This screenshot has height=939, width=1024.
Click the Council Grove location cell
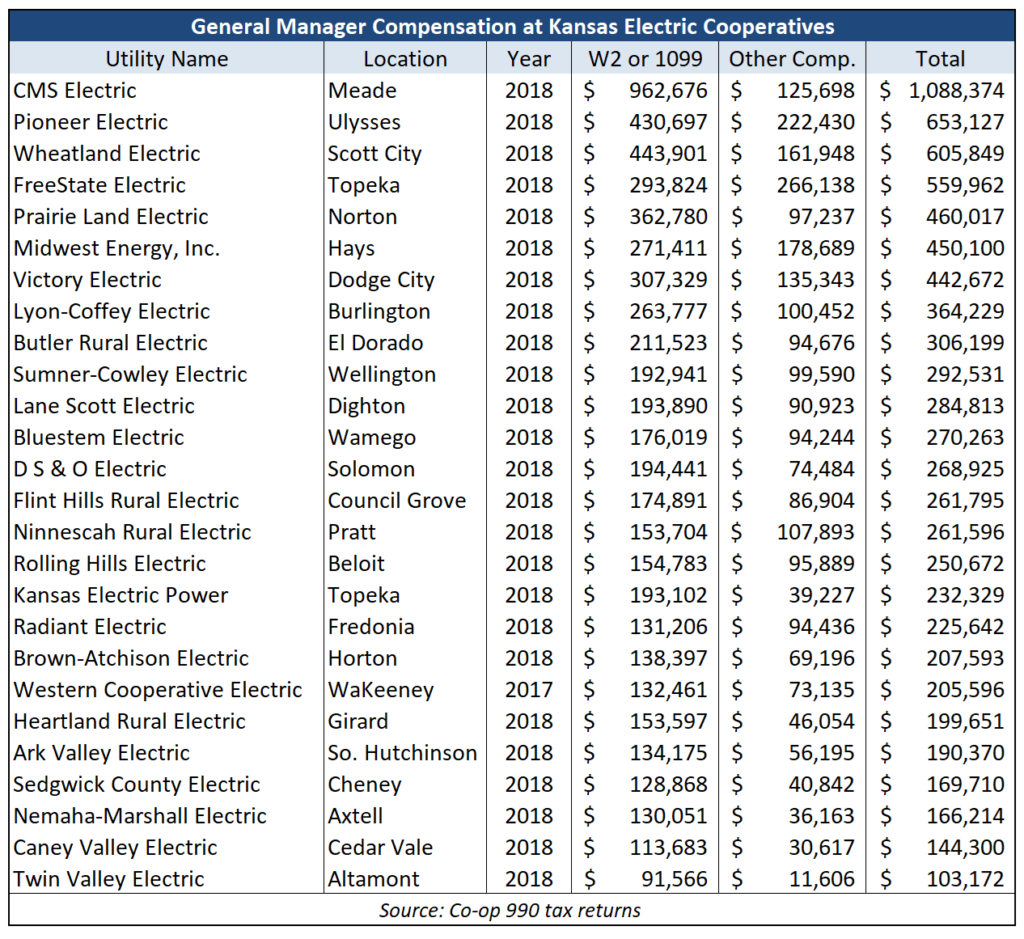pyautogui.click(x=397, y=501)
